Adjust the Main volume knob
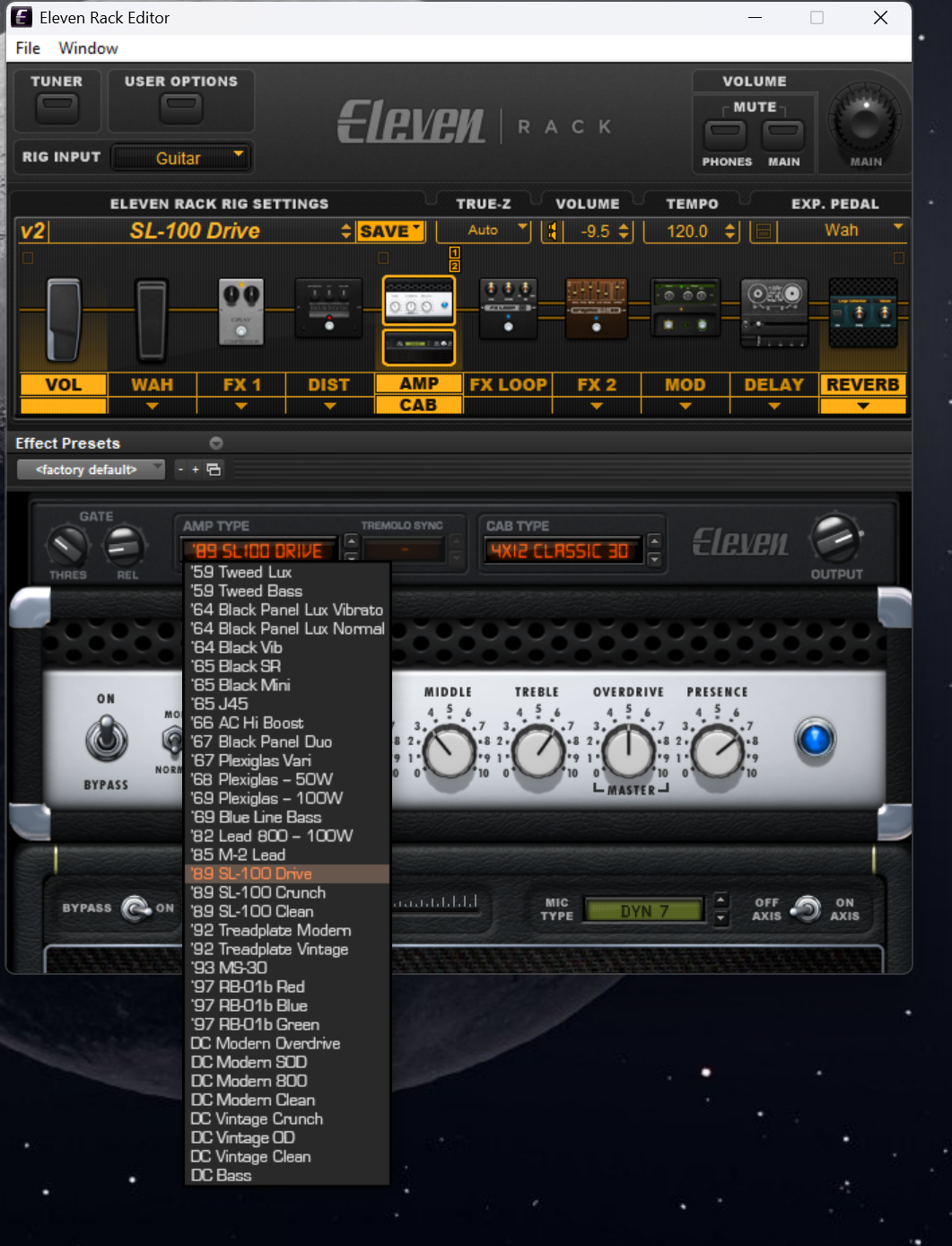Screen dimensions: 952x1246 [865, 120]
